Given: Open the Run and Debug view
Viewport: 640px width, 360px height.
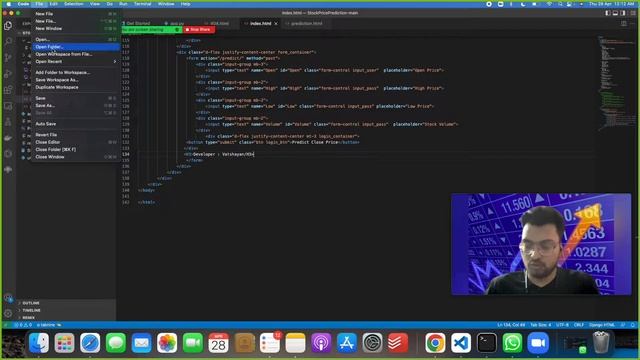Looking at the screenshot, I should click(8, 74).
